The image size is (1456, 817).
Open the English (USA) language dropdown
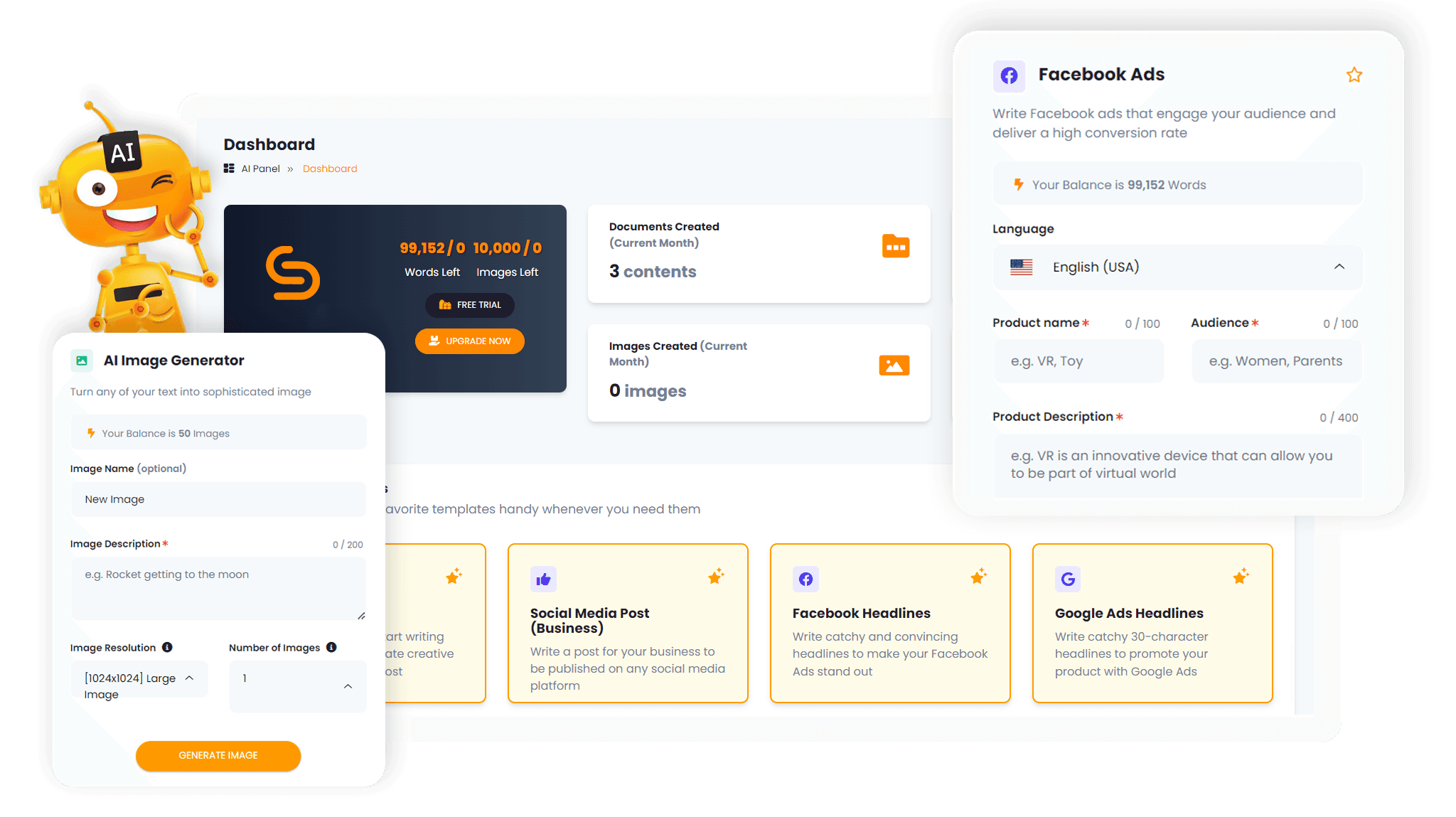tap(1177, 267)
